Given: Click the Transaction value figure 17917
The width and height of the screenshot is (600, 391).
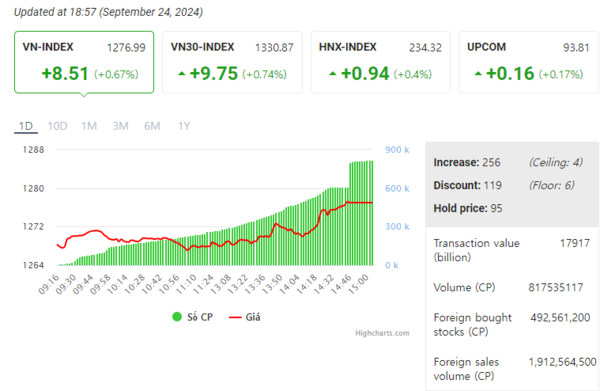Looking at the screenshot, I should point(575,243).
